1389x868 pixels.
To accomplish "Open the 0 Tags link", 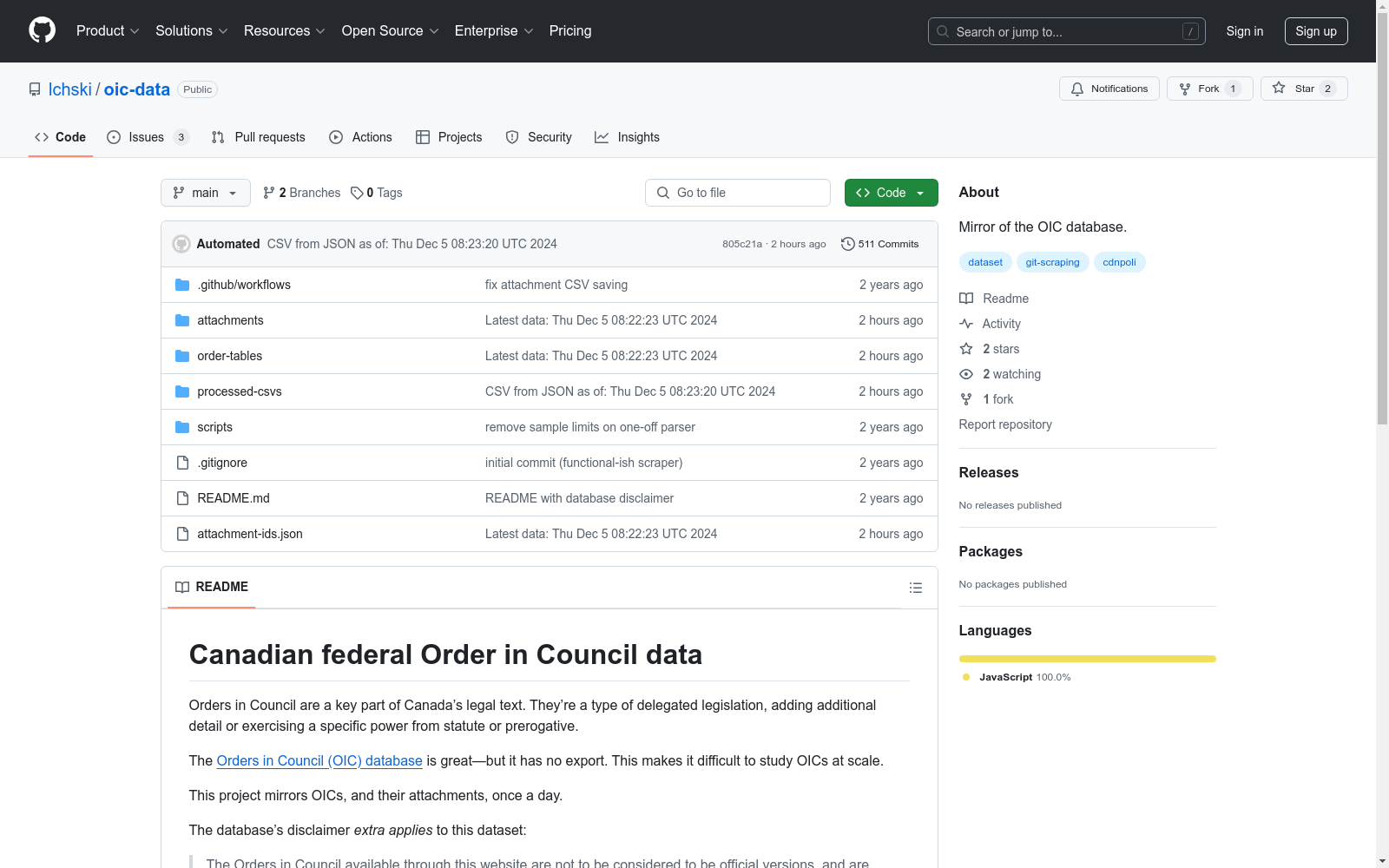I will 377,193.
